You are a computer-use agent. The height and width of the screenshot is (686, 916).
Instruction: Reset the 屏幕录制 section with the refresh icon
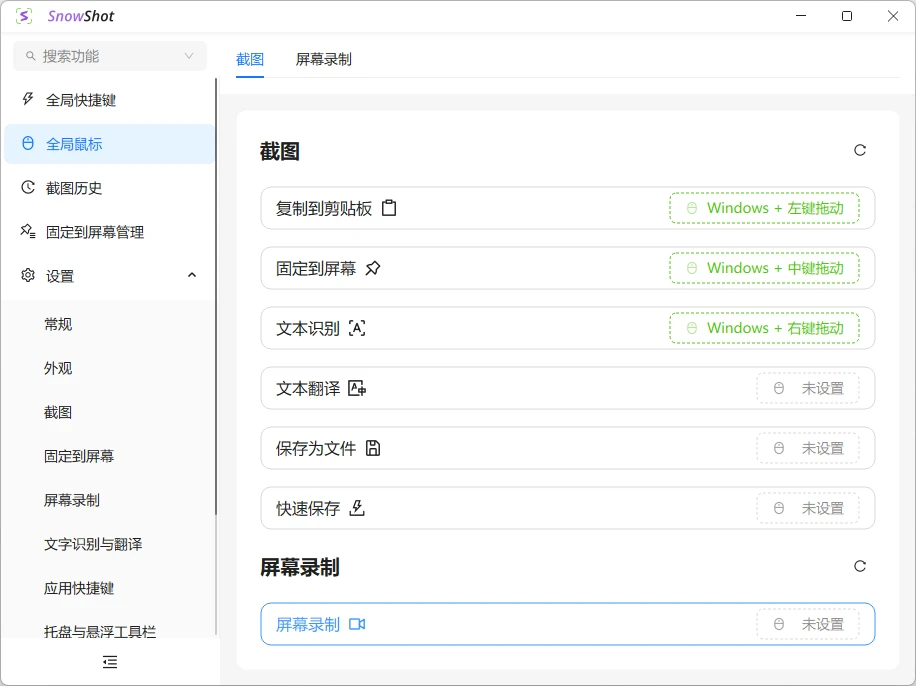[x=860, y=566]
